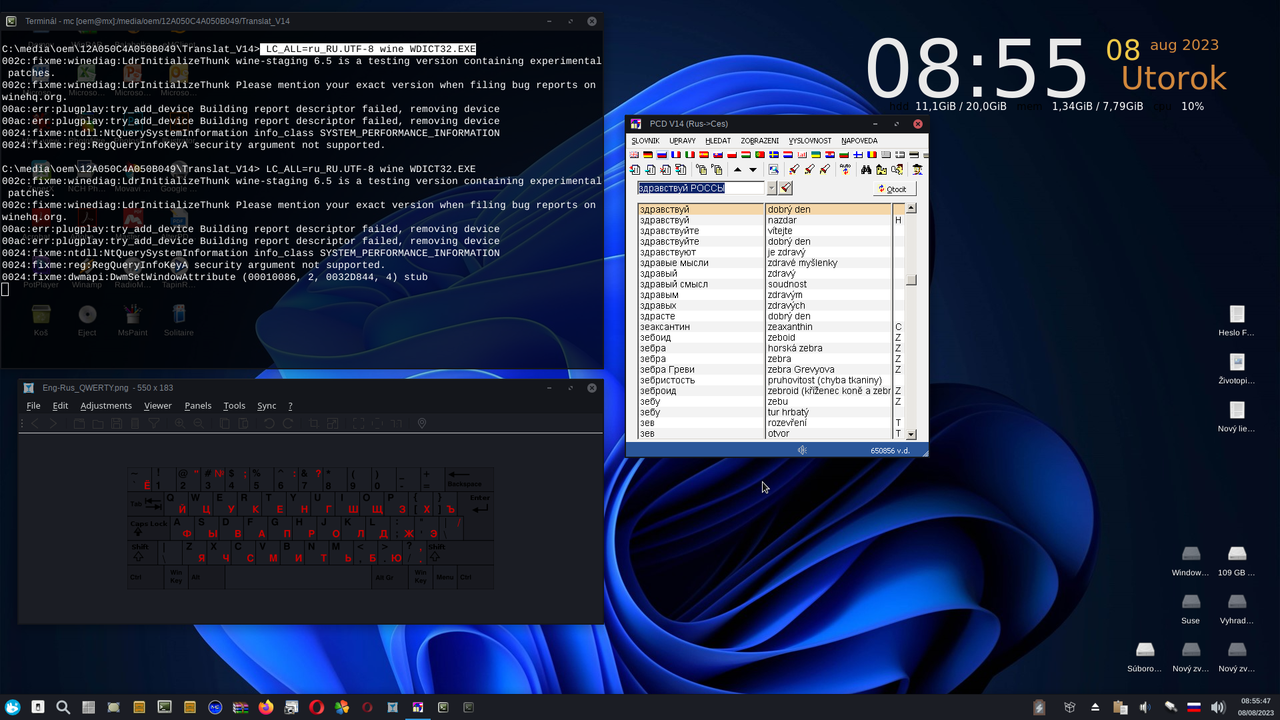This screenshot has width=1280, height=720.
Task: Click the volume icon in system tray
Action: 1217,707
